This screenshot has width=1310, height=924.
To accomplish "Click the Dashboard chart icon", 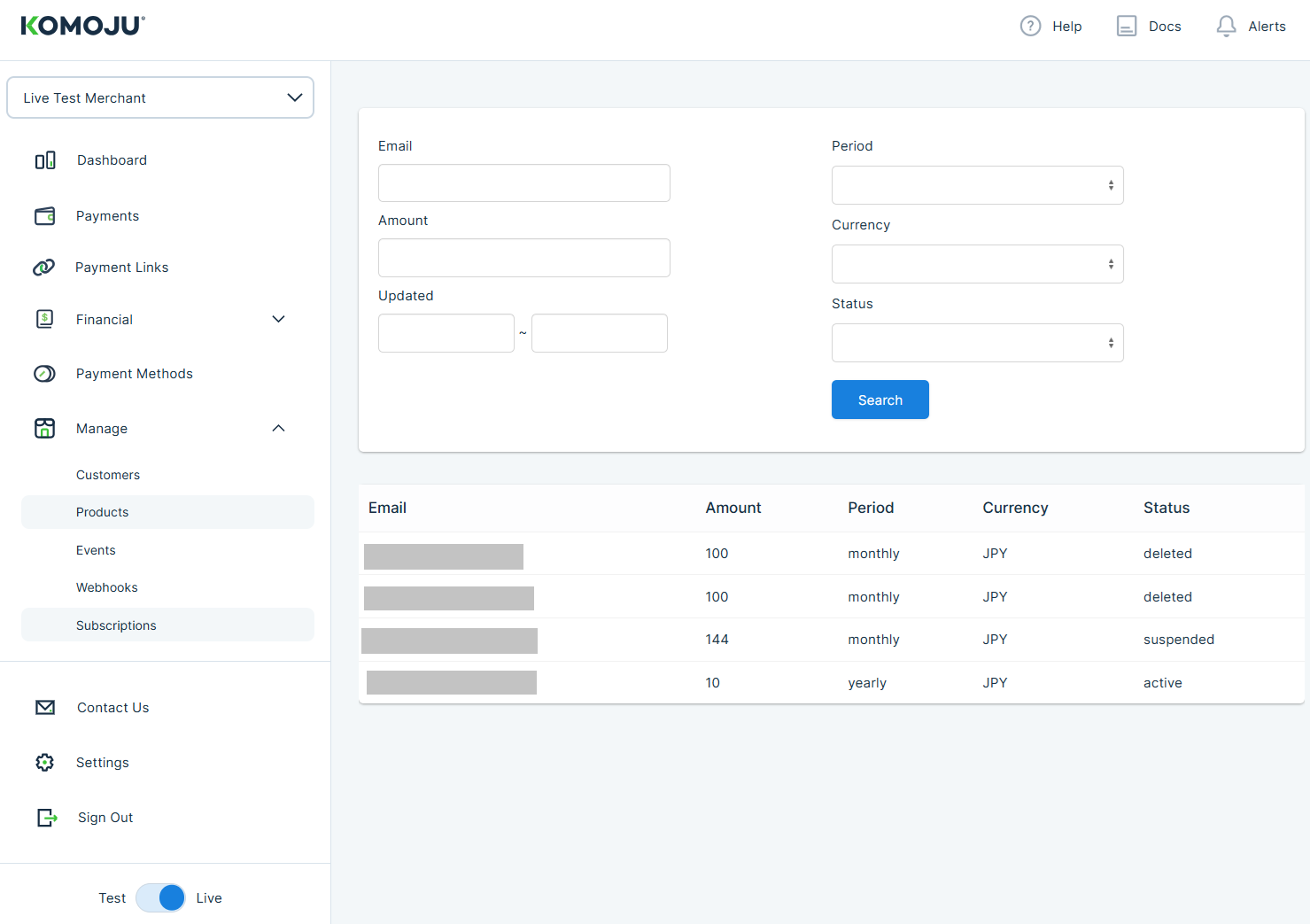I will pyautogui.click(x=45, y=160).
